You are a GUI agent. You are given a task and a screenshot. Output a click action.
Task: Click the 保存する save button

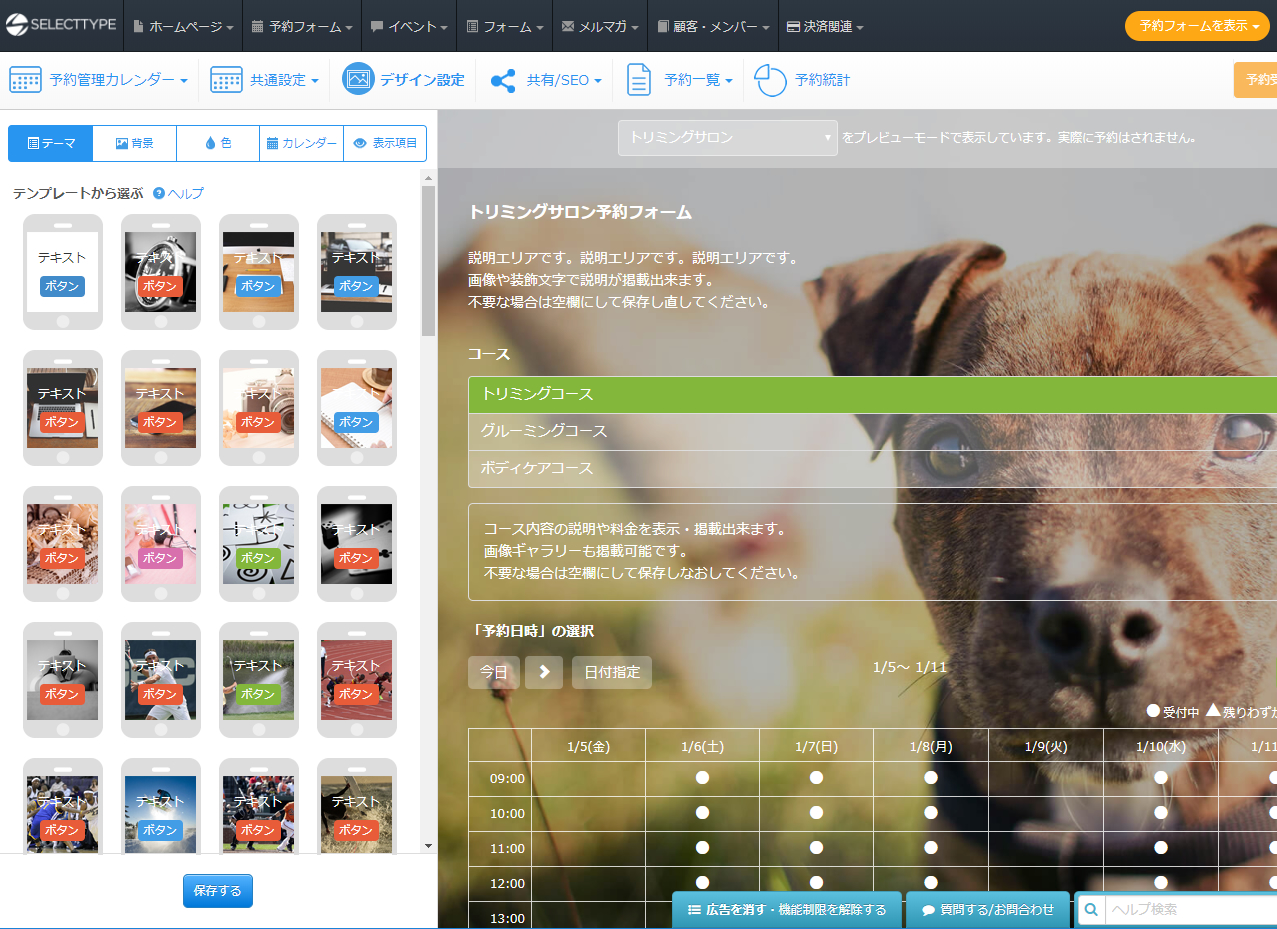click(x=218, y=890)
